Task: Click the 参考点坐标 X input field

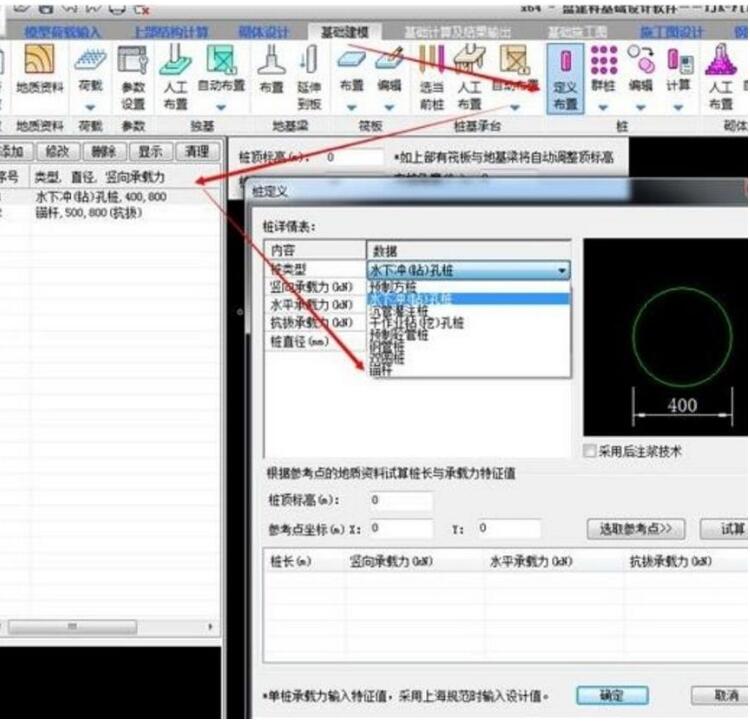Action: [401, 528]
